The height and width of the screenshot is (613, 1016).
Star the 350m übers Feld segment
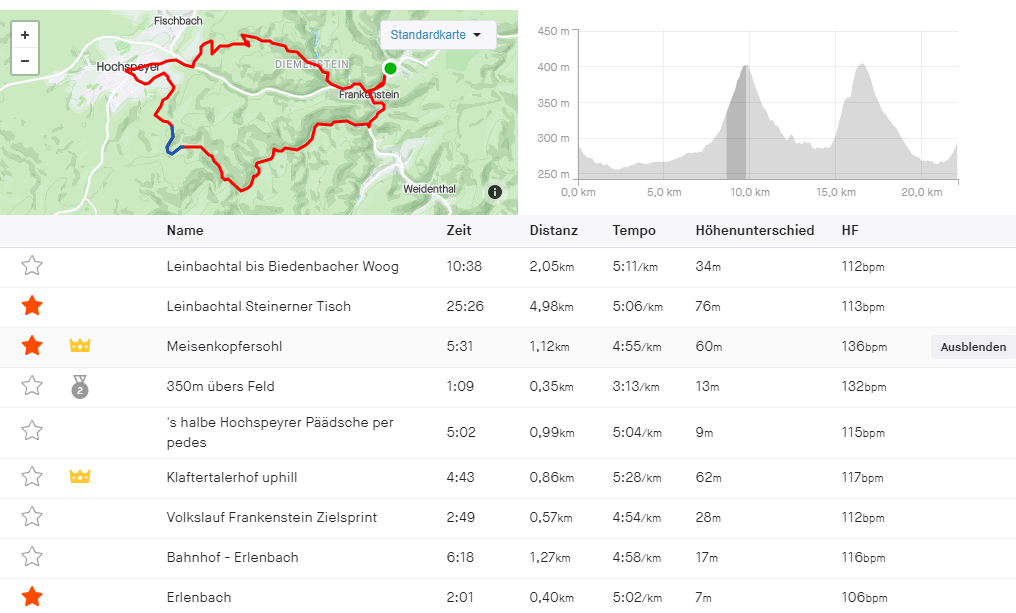pos(32,386)
